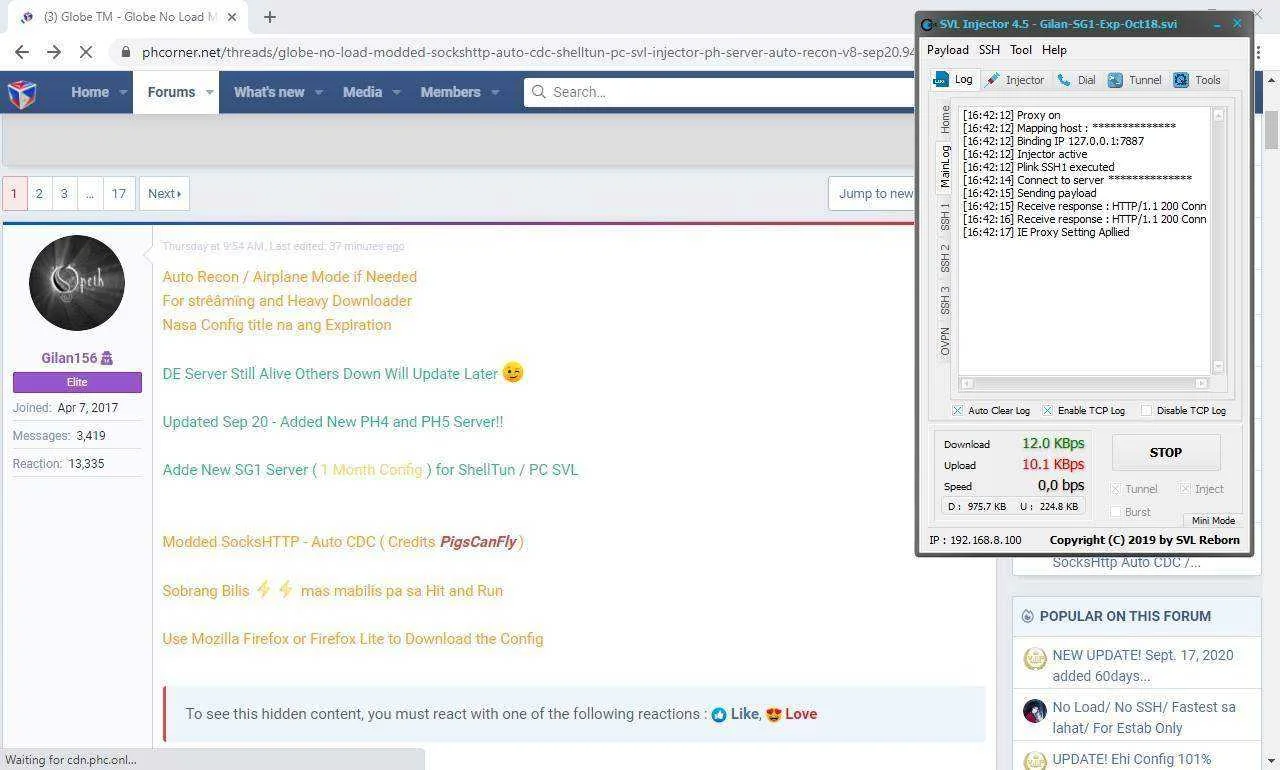Click VIP badge beside Ehi Config thread
The width and height of the screenshot is (1280, 770).
(x=1035, y=760)
